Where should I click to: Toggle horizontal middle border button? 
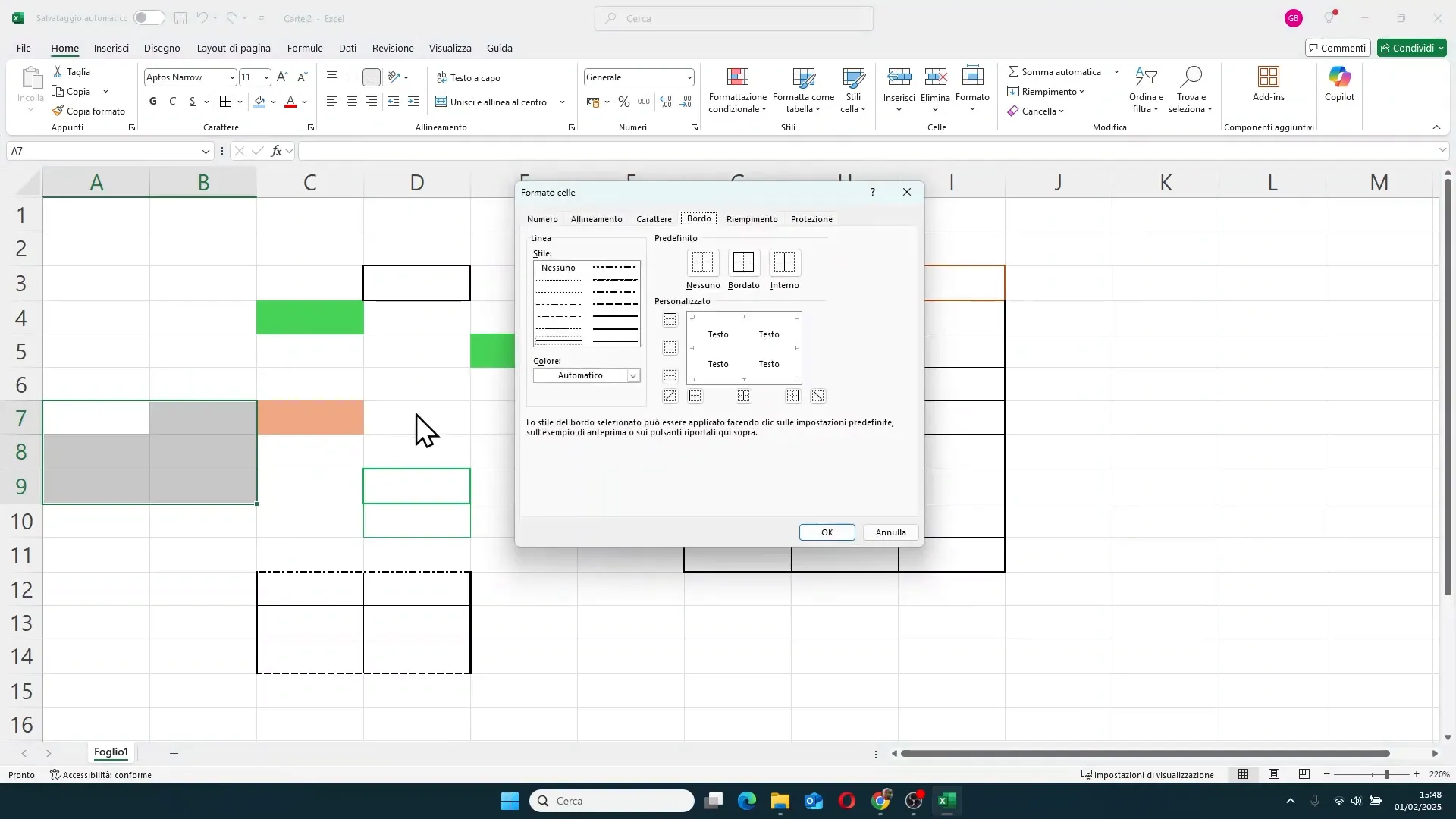[x=670, y=348]
